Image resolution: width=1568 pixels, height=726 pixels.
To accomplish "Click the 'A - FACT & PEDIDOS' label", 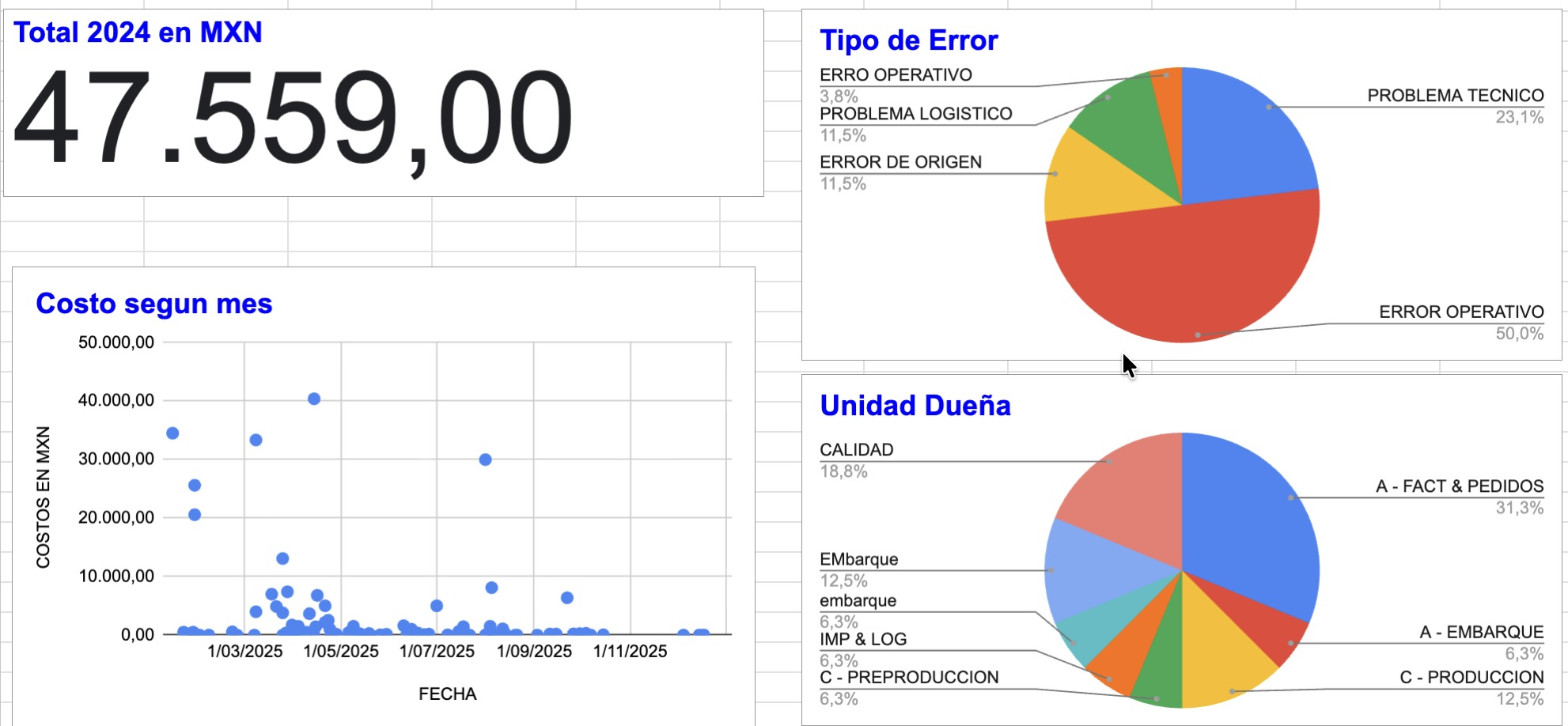I will [x=1460, y=486].
